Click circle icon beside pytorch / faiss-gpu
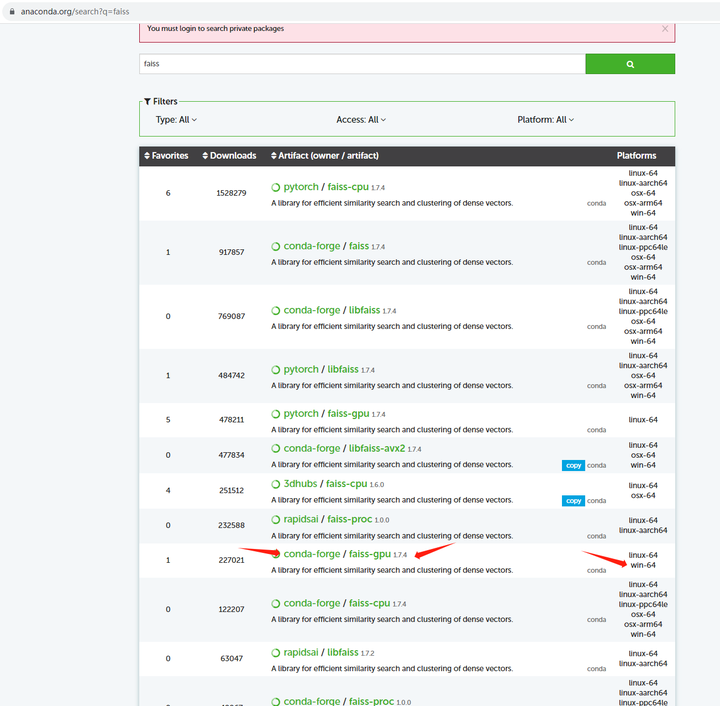Image resolution: width=720 pixels, height=706 pixels. tap(276, 414)
